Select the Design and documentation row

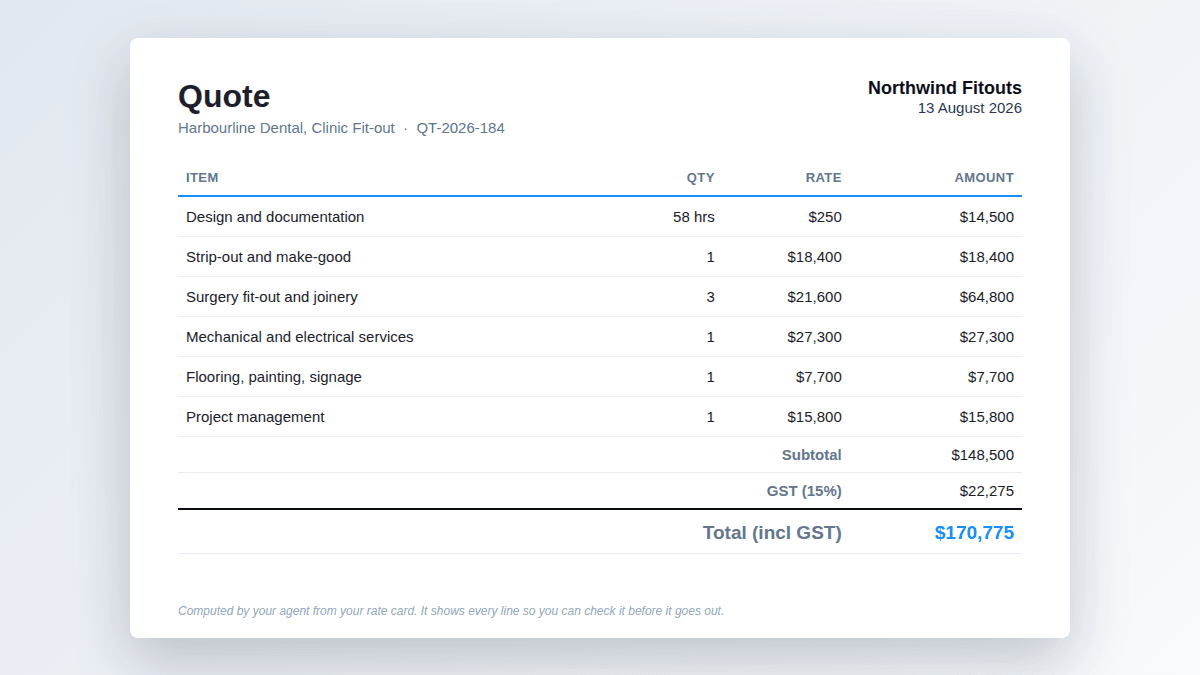(x=600, y=217)
